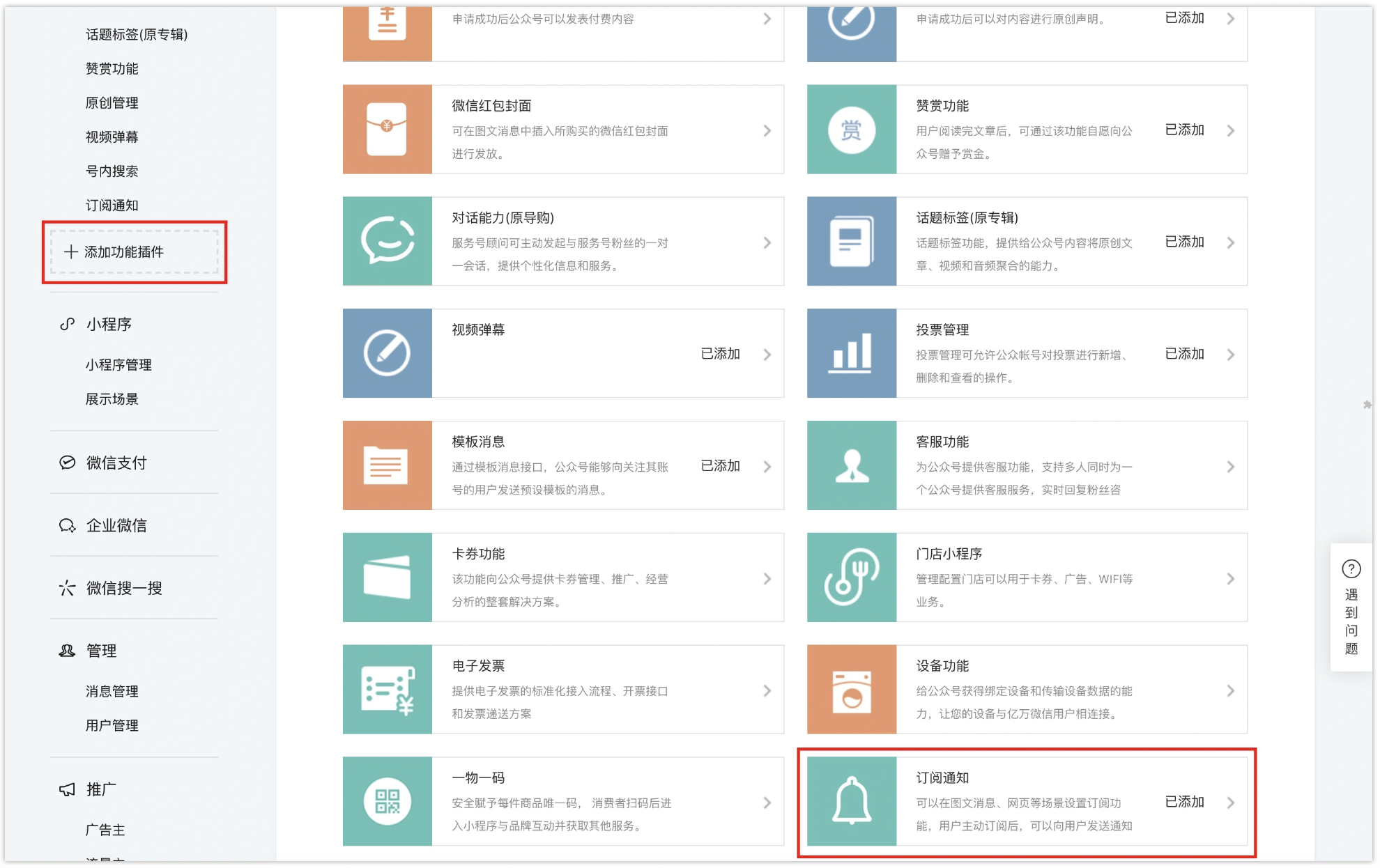Go to 展示场景 in the sidebar
This screenshot has height=868, width=1380.
[112, 398]
